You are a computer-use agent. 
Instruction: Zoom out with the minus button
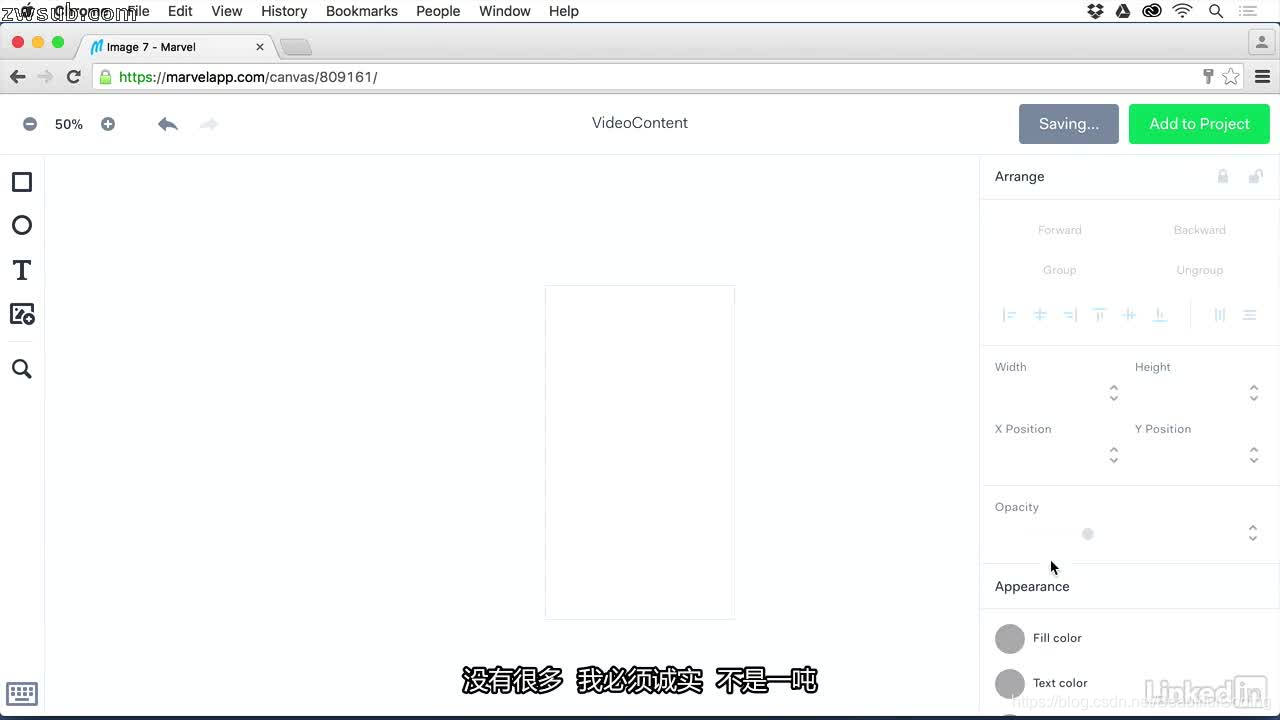30,124
